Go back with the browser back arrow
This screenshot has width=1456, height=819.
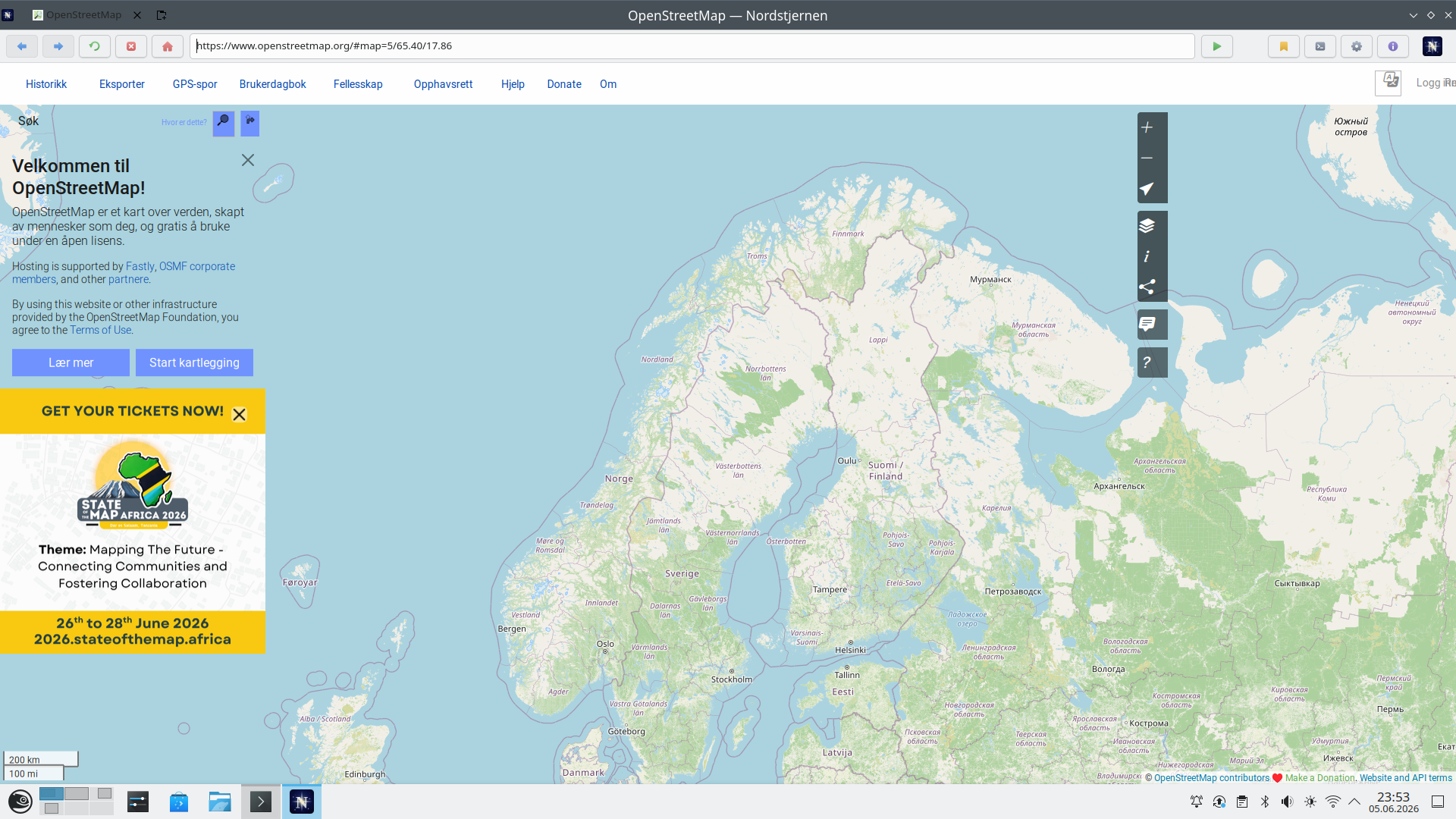[x=22, y=46]
